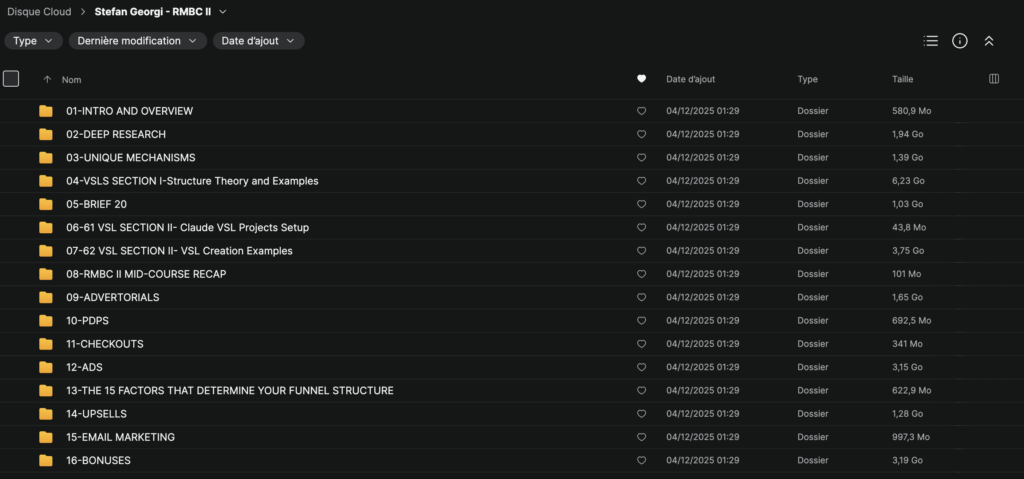
Task: Click folder icon of 16-BONUSES
Action: point(46,461)
